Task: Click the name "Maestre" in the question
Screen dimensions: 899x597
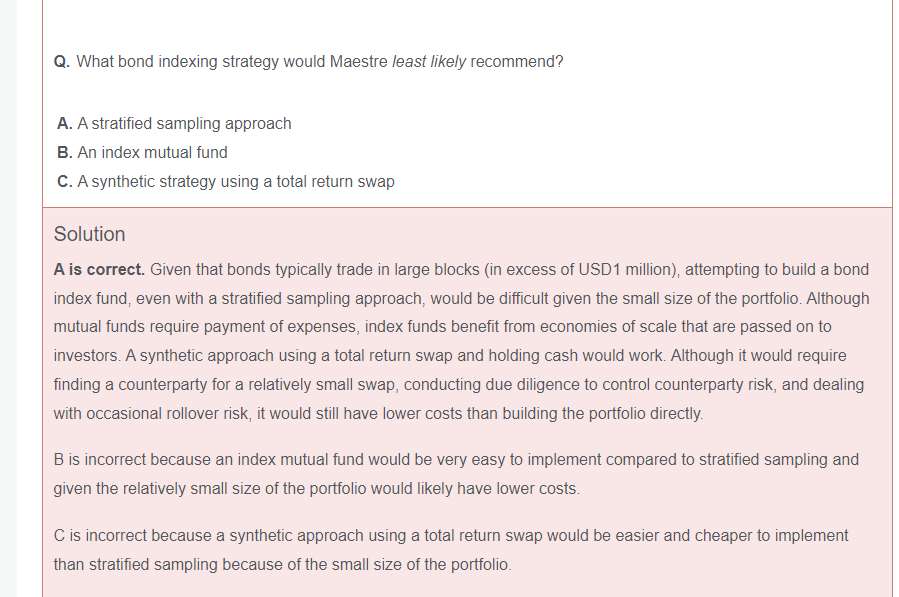Action: [359, 62]
